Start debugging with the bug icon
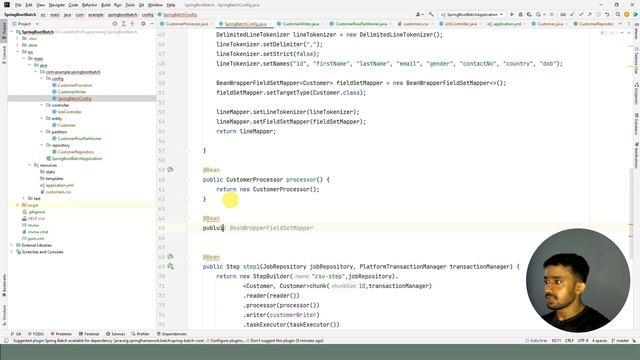The height and width of the screenshot is (360, 640). 520,14
